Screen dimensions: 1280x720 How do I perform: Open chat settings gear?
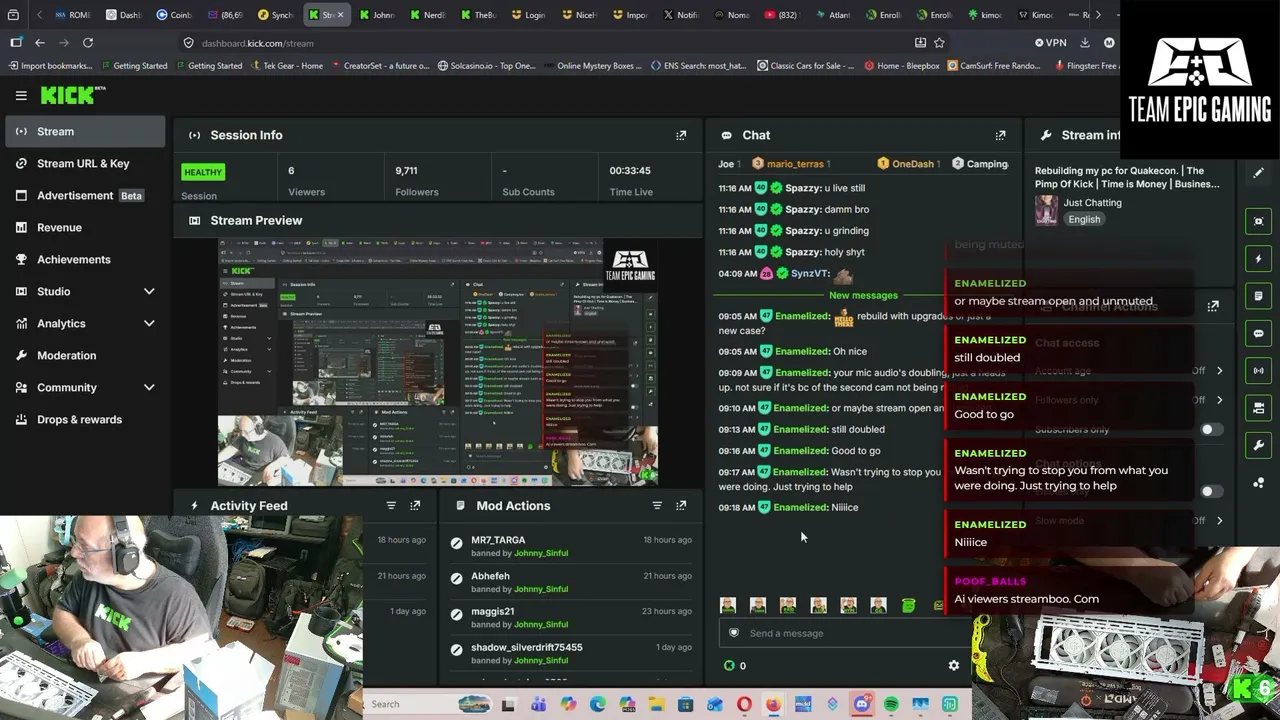coord(953,665)
